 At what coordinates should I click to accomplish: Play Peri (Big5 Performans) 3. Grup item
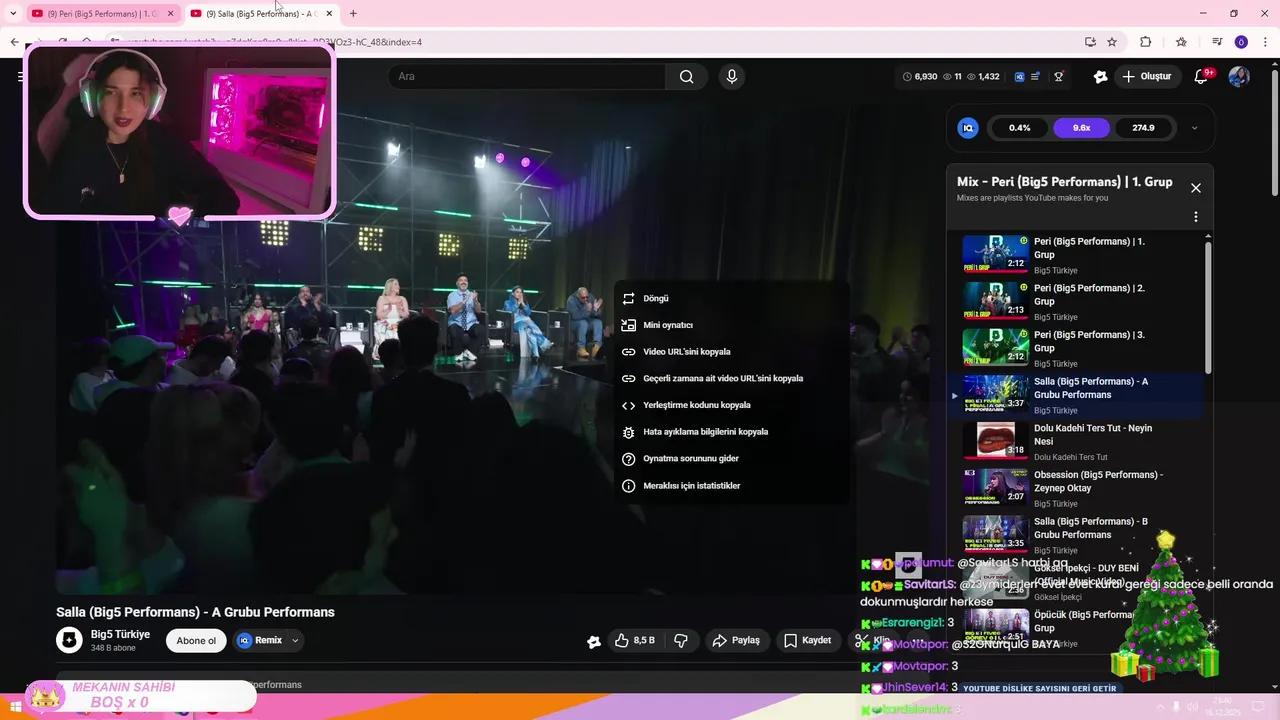point(1076,348)
